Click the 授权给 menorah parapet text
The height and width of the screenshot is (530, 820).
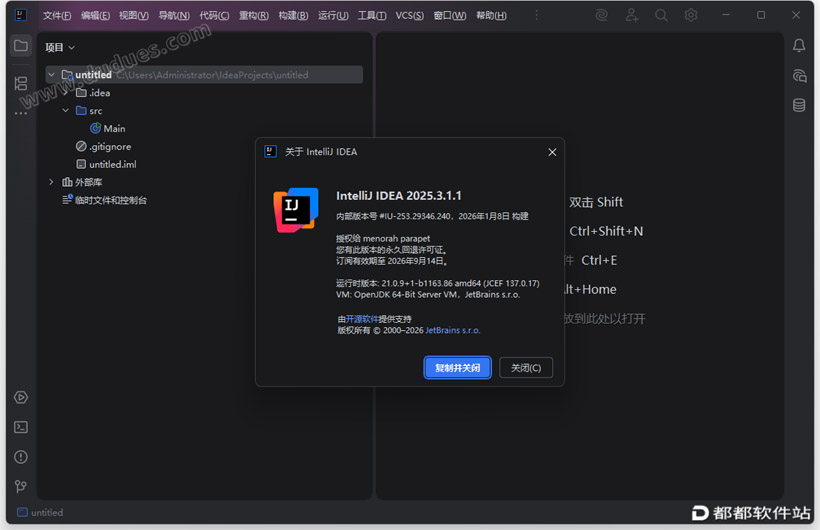point(383,239)
